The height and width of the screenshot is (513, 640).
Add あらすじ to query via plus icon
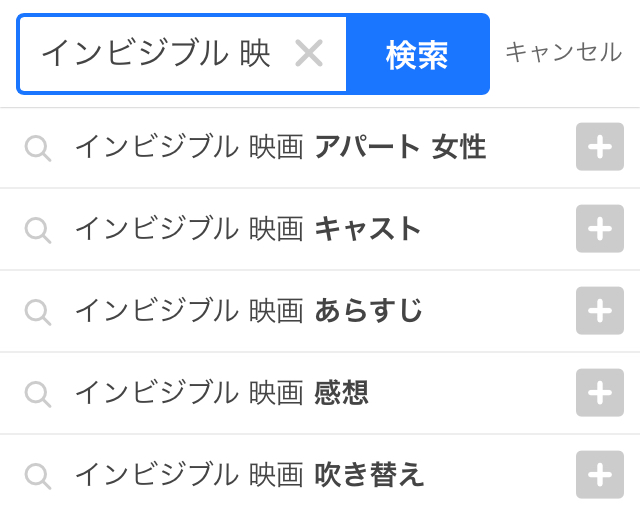(600, 311)
